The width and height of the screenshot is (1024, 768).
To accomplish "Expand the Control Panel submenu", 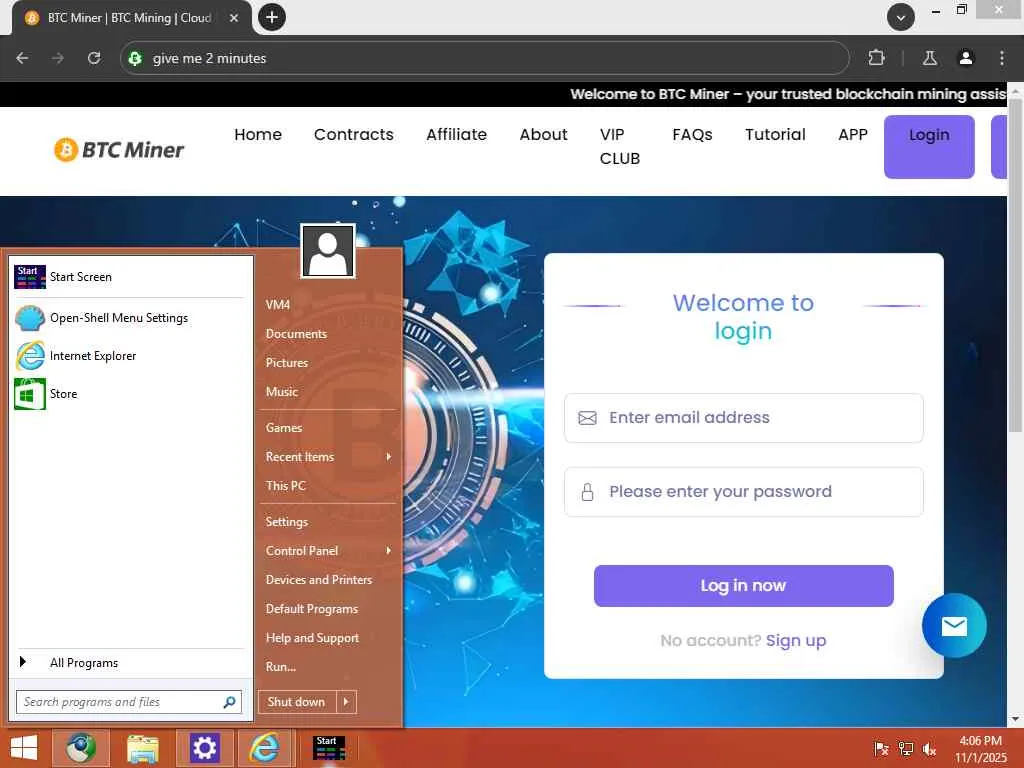I will (389, 551).
